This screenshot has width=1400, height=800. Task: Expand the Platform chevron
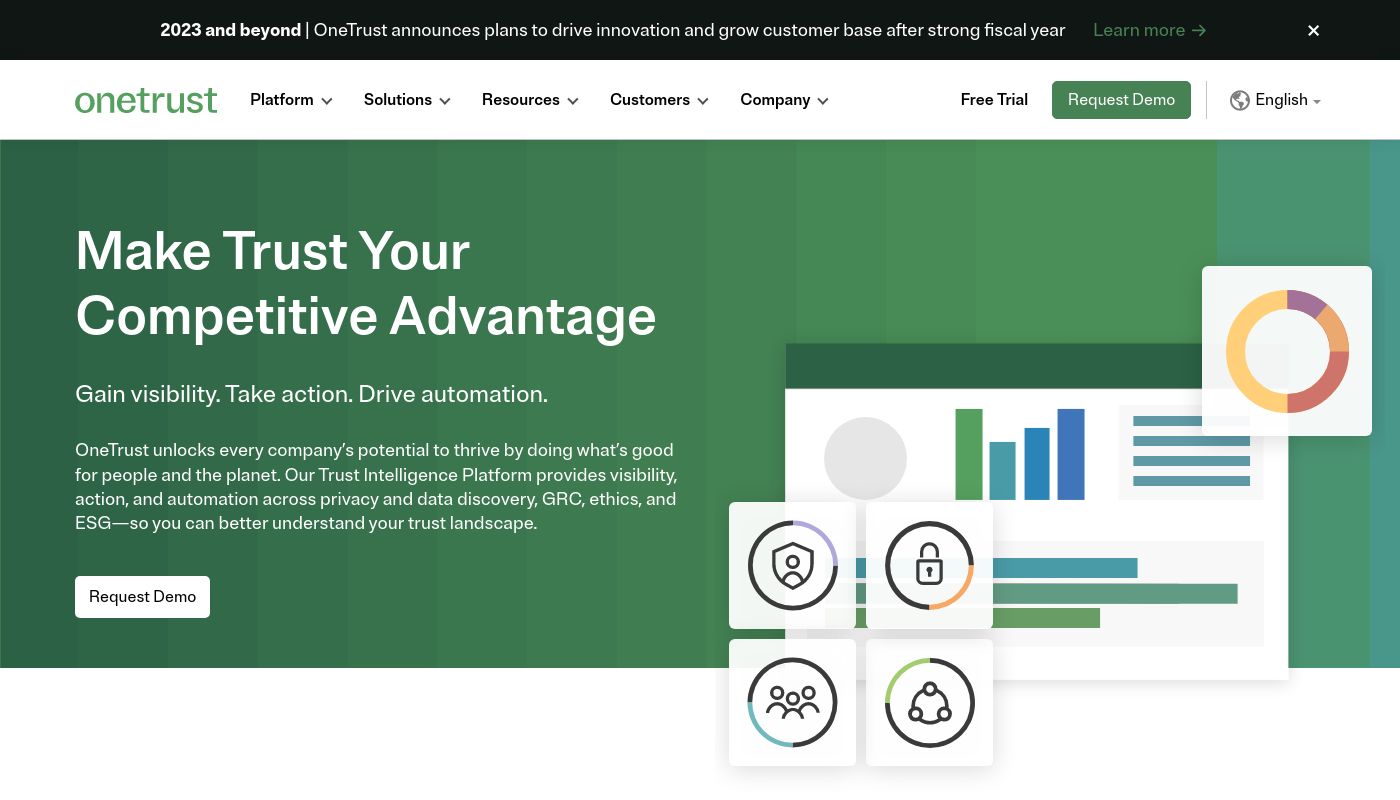click(x=327, y=101)
